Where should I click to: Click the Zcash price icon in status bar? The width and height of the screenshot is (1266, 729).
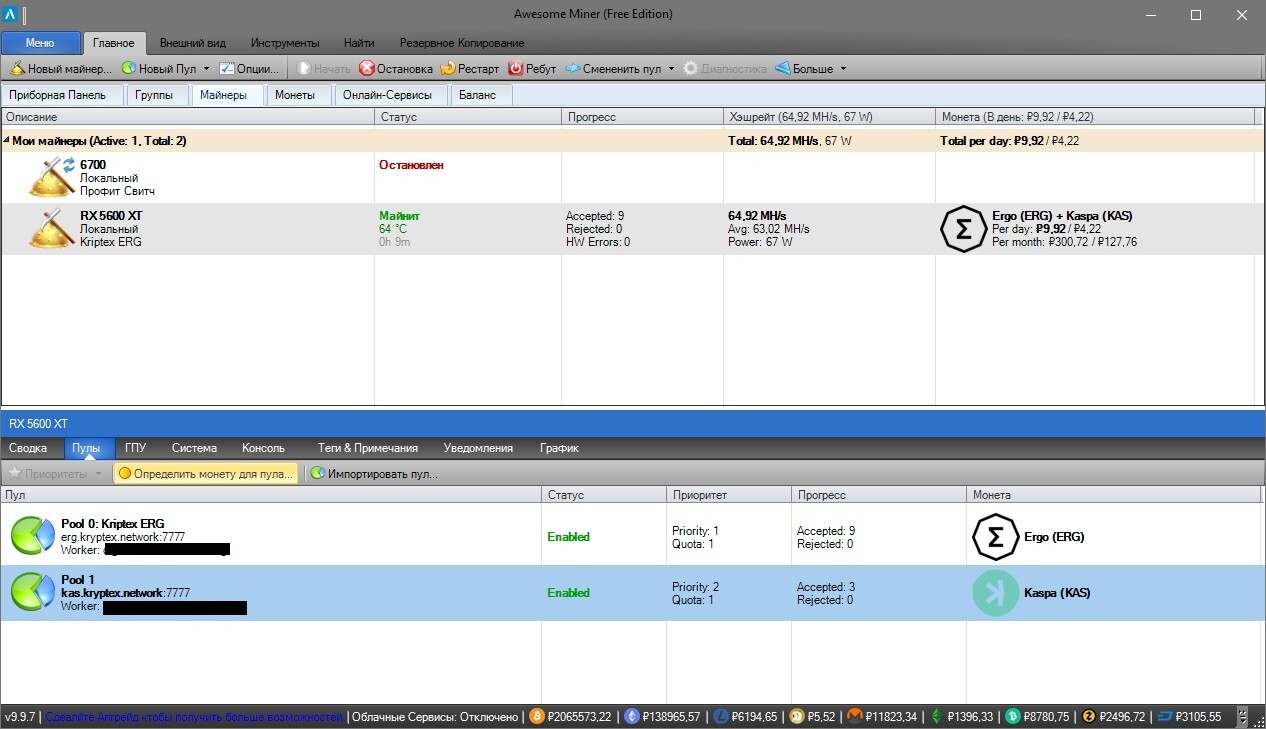[1089, 716]
